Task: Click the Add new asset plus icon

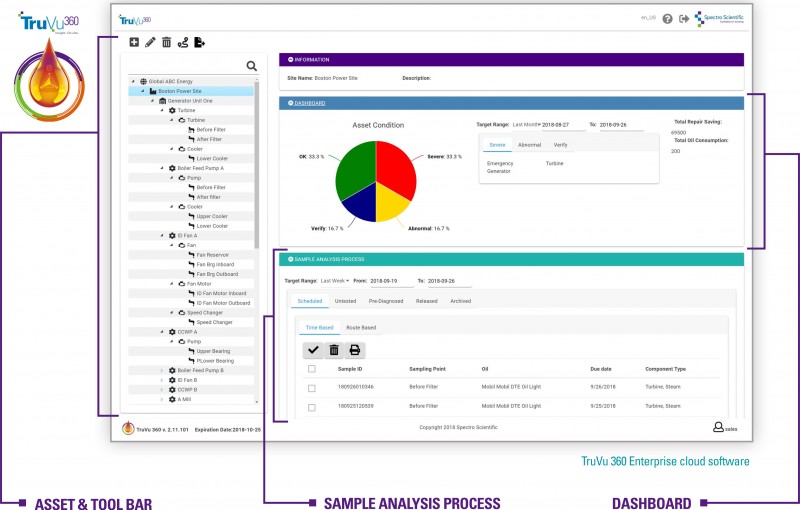Action: pos(134,42)
